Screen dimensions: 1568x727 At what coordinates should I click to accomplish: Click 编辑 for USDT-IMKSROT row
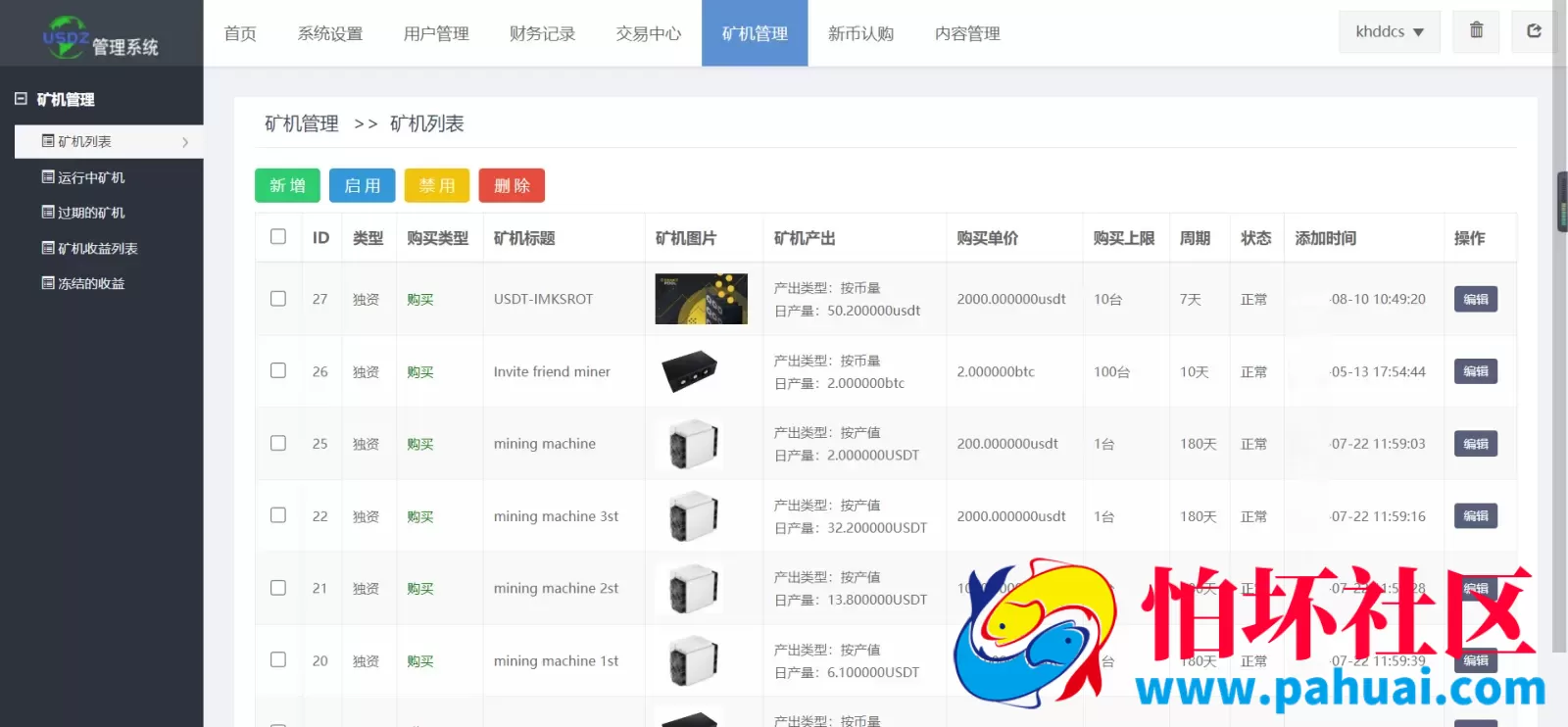coord(1476,300)
